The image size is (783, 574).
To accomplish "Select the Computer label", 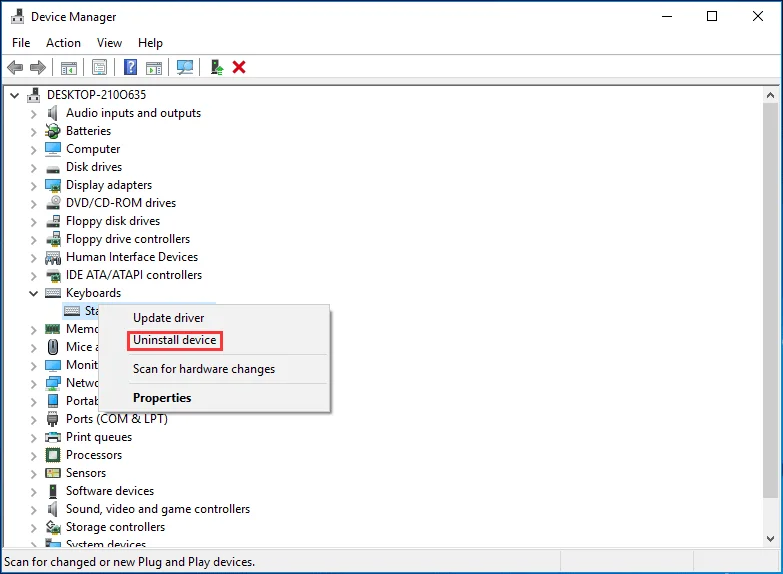I will [93, 149].
